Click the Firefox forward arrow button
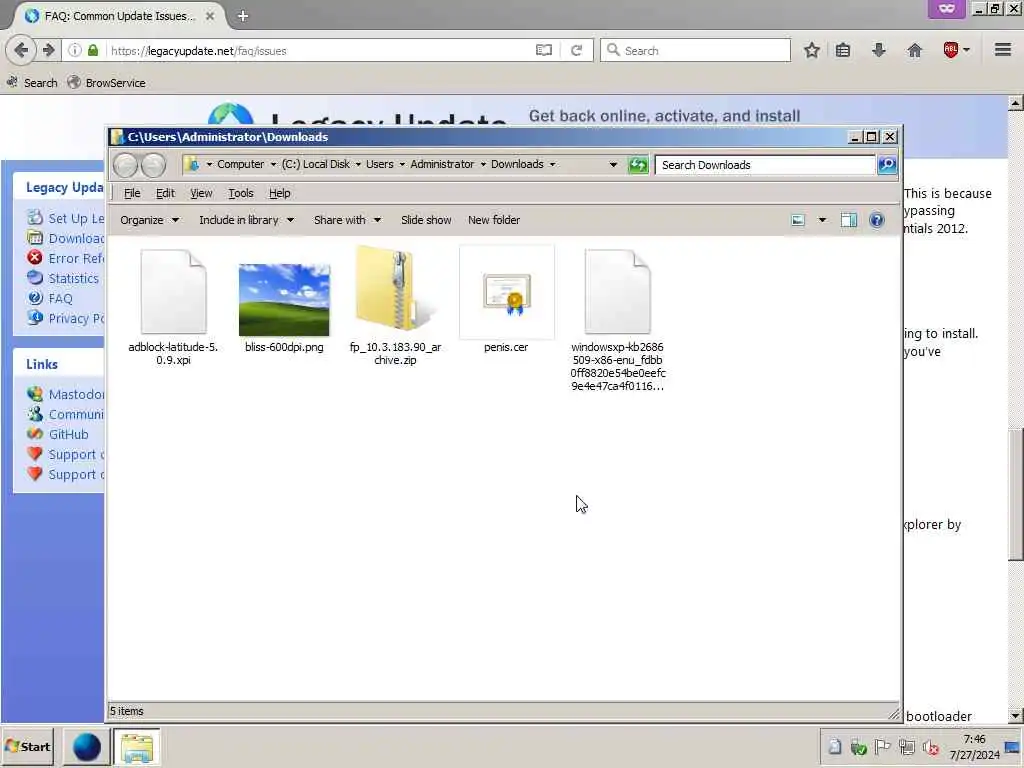Viewport: 1024px width, 768px height. point(48,50)
